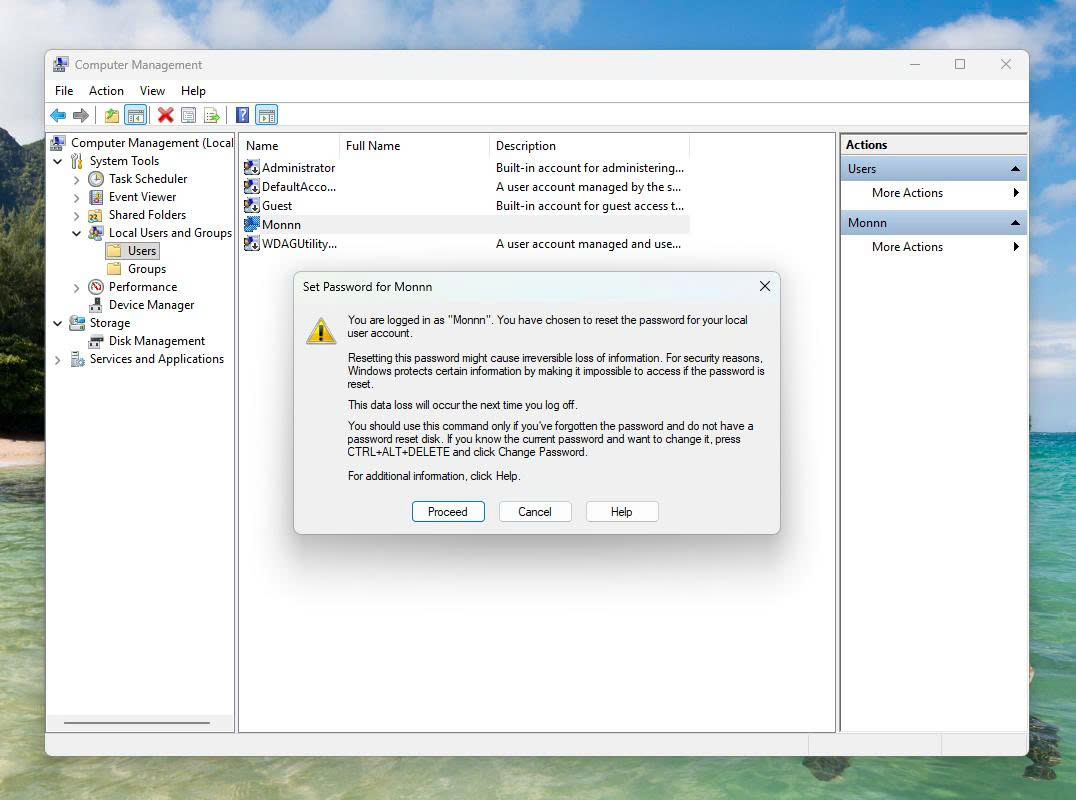Select Local Users and Groups icon
Viewport: 1076px width, 800px height.
pyautogui.click(x=96, y=233)
